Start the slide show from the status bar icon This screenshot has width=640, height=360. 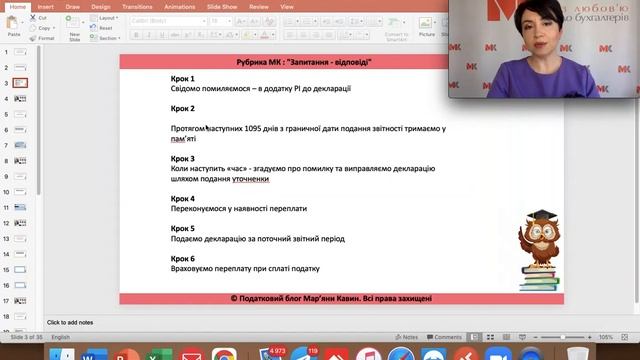click(522, 337)
